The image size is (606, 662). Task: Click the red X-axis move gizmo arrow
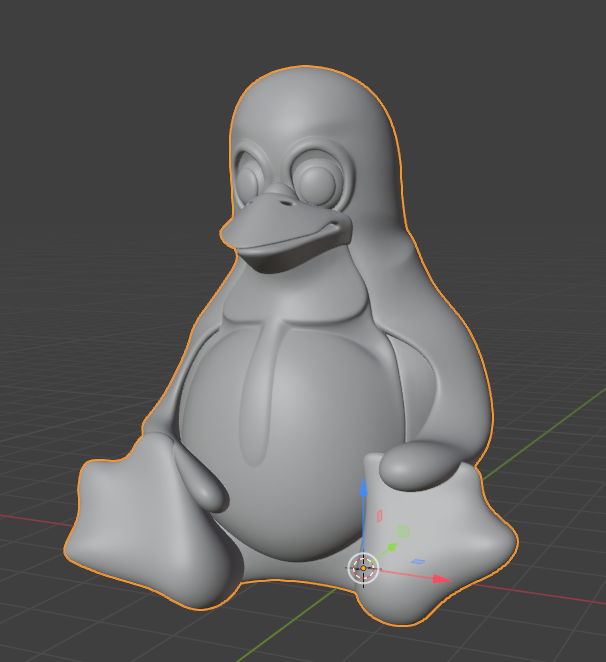click(x=442, y=579)
